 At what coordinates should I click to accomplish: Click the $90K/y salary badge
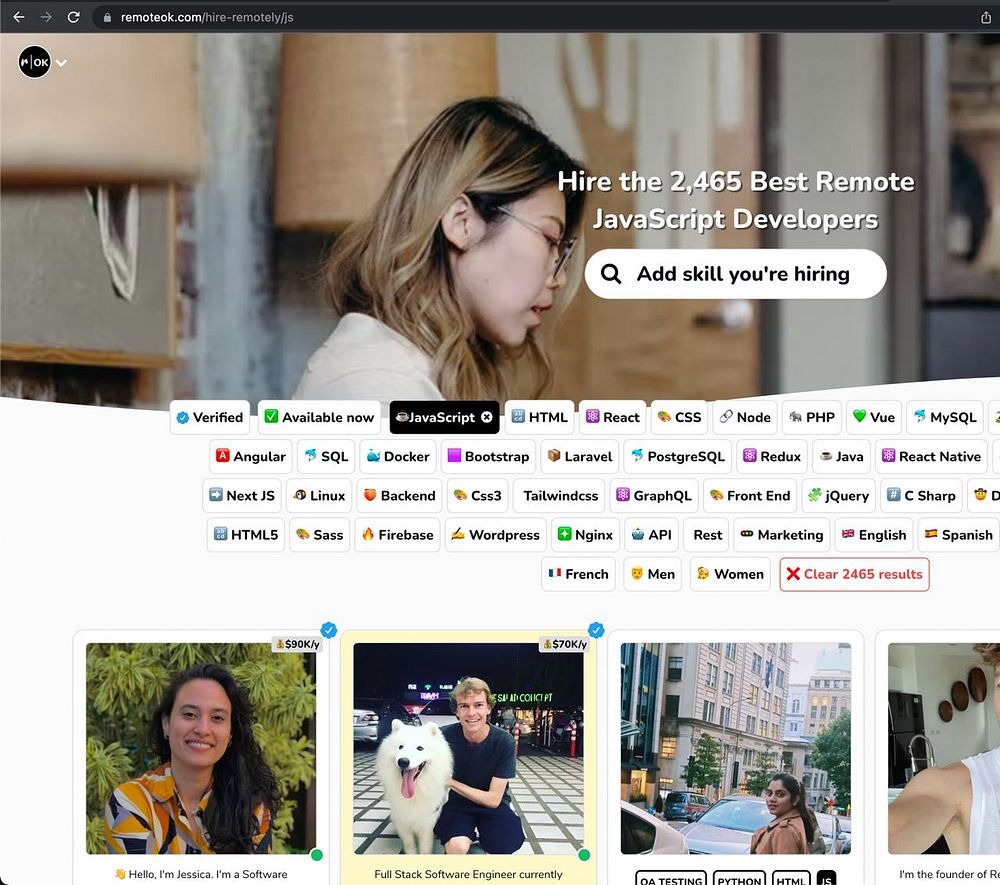point(297,644)
